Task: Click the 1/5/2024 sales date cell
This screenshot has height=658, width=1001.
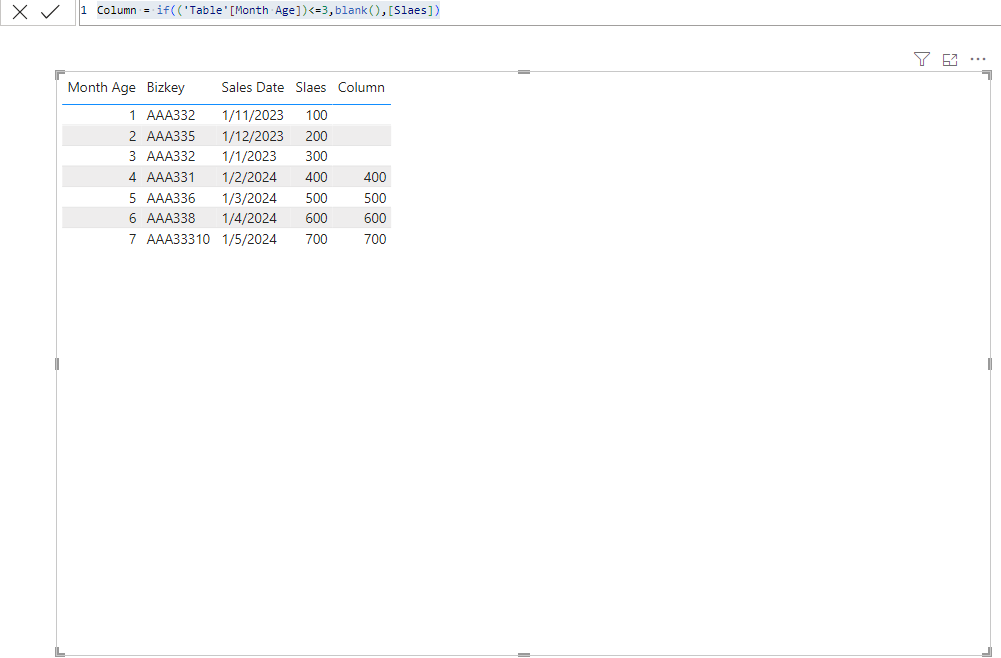Action: [249, 239]
